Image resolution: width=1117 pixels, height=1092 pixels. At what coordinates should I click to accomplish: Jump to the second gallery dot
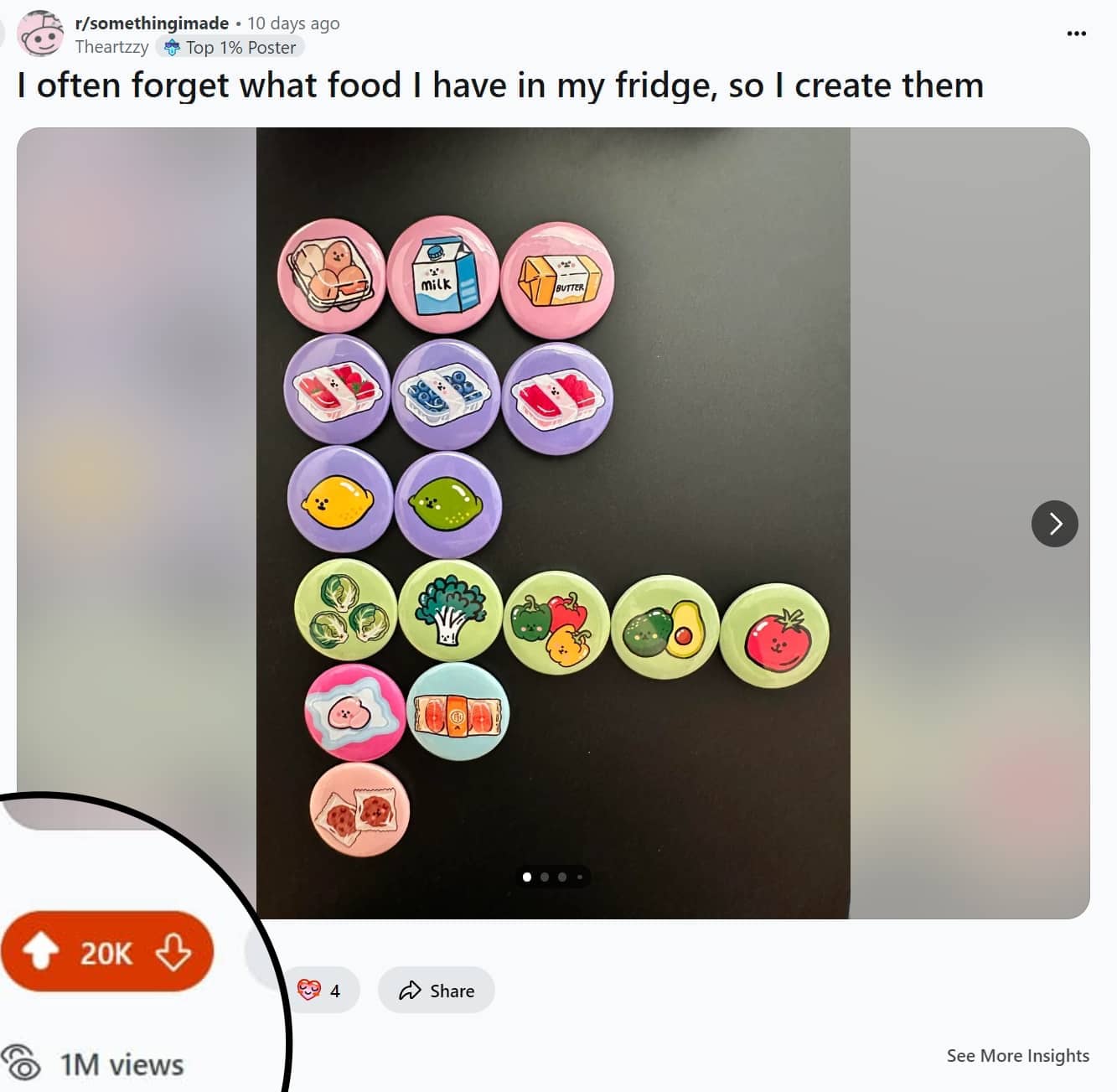coord(545,877)
